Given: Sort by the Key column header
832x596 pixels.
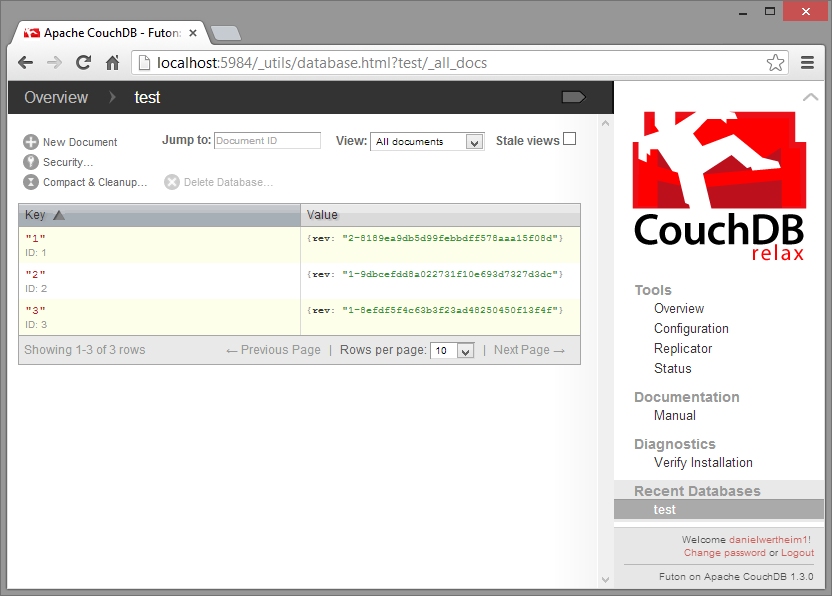Looking at the screenshot, I should [x=159, y=215].
